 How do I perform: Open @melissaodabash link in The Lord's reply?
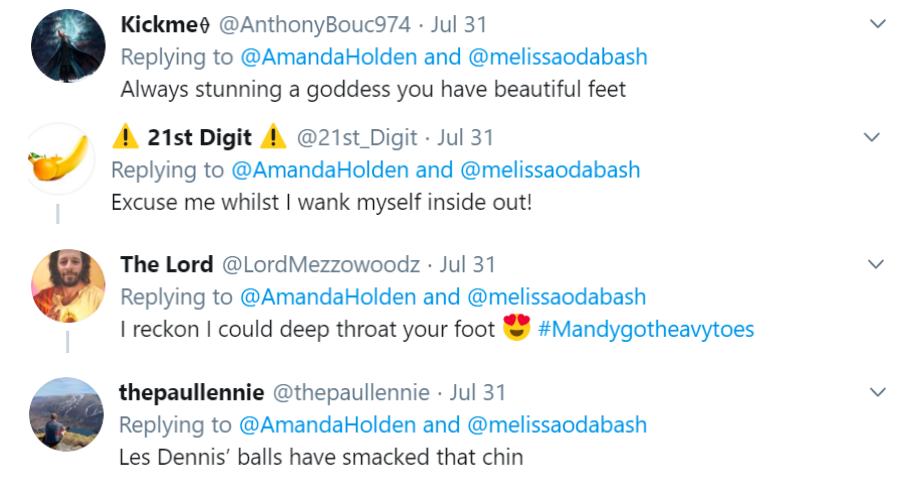pyautogui.click(x=556, y=297)
